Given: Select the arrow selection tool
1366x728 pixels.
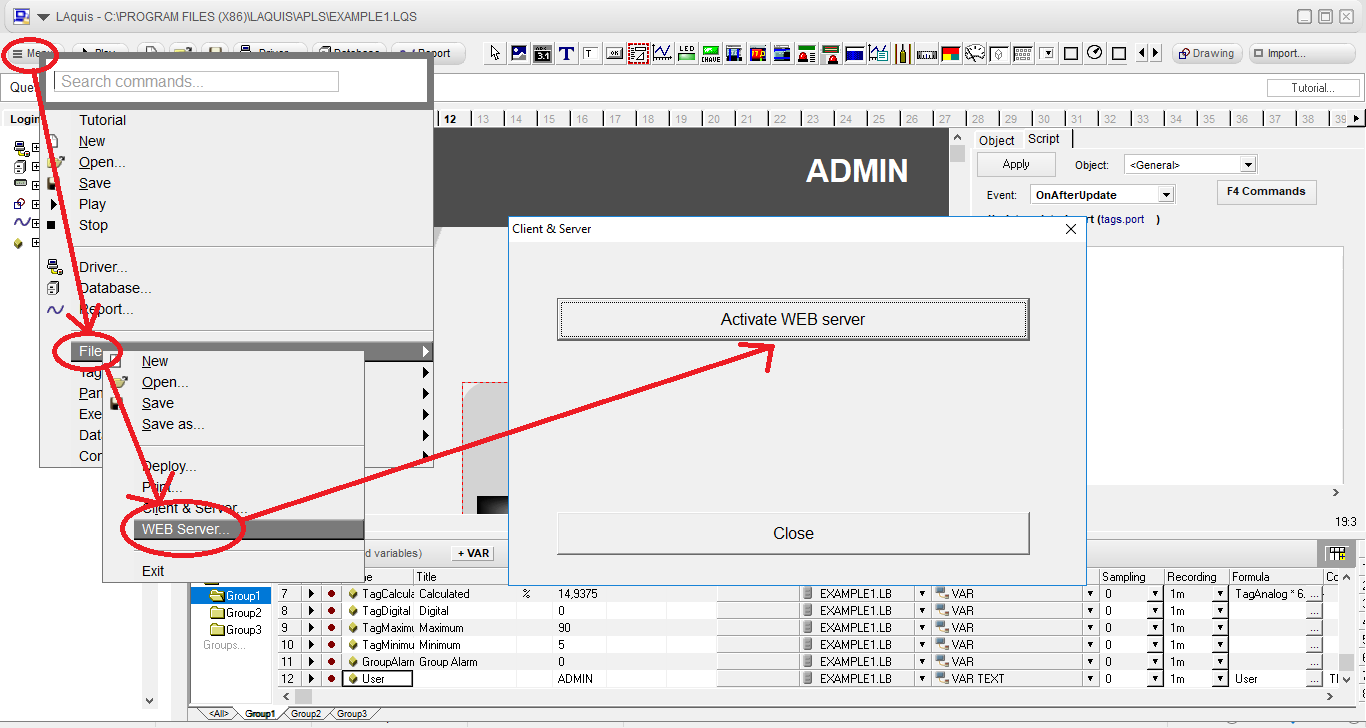Looking at the screenshot, I should point(497,53).
